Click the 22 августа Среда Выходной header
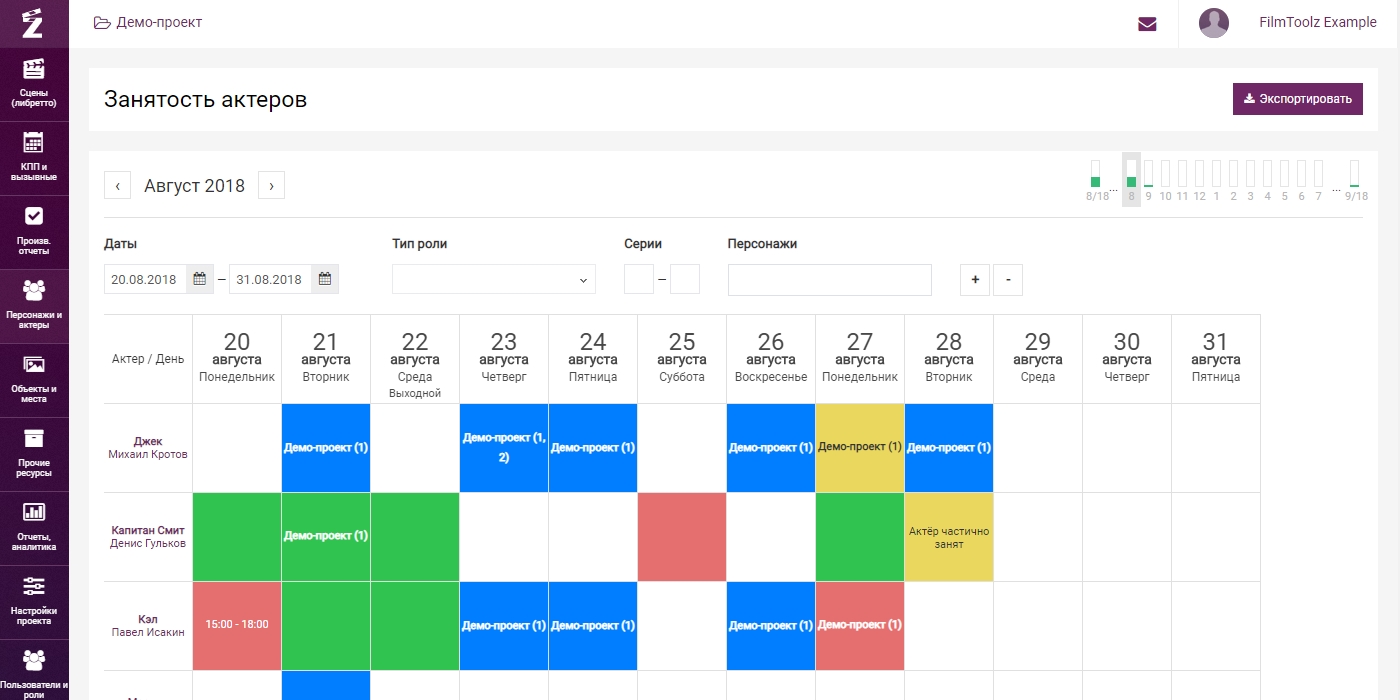The height and width of the screenshot is (700, 1400). [x=415, y=360]
